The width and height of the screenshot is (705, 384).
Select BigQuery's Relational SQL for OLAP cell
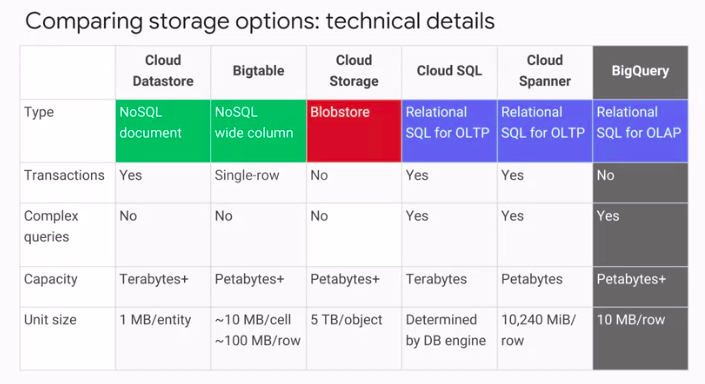click(x=640, y=131)
